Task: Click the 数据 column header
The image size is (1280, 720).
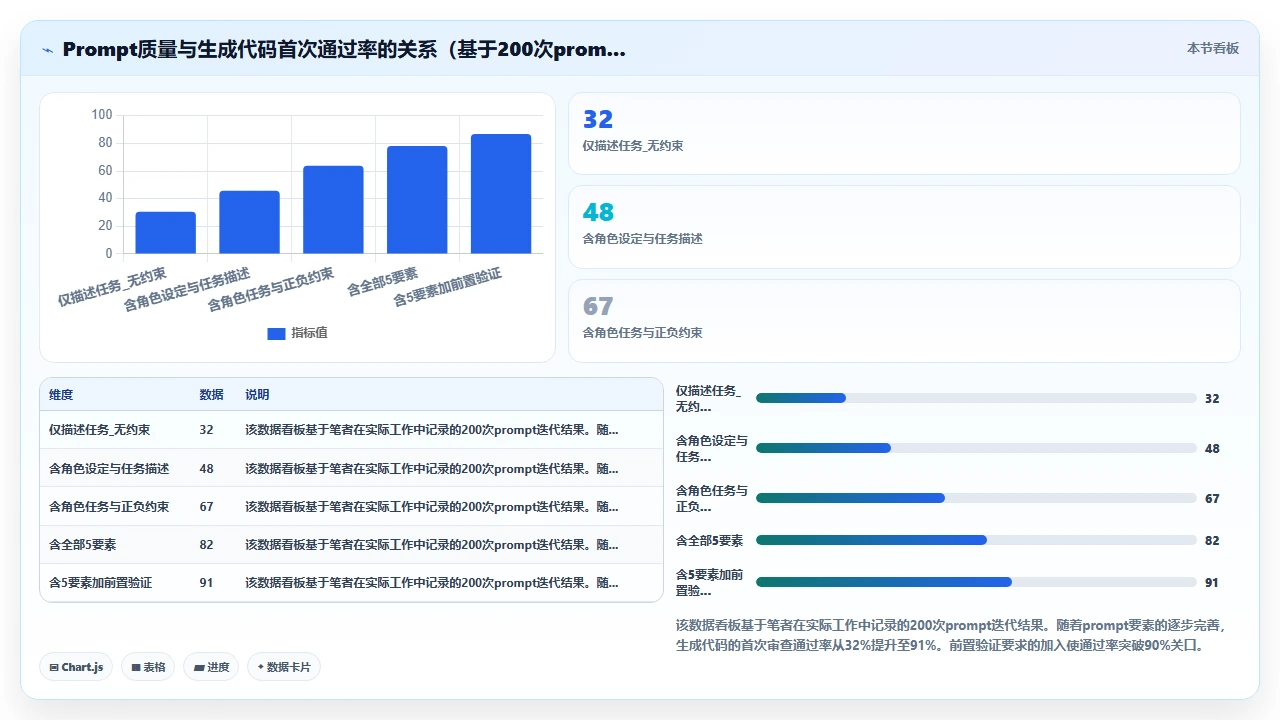Action: (x=211, y=395)
